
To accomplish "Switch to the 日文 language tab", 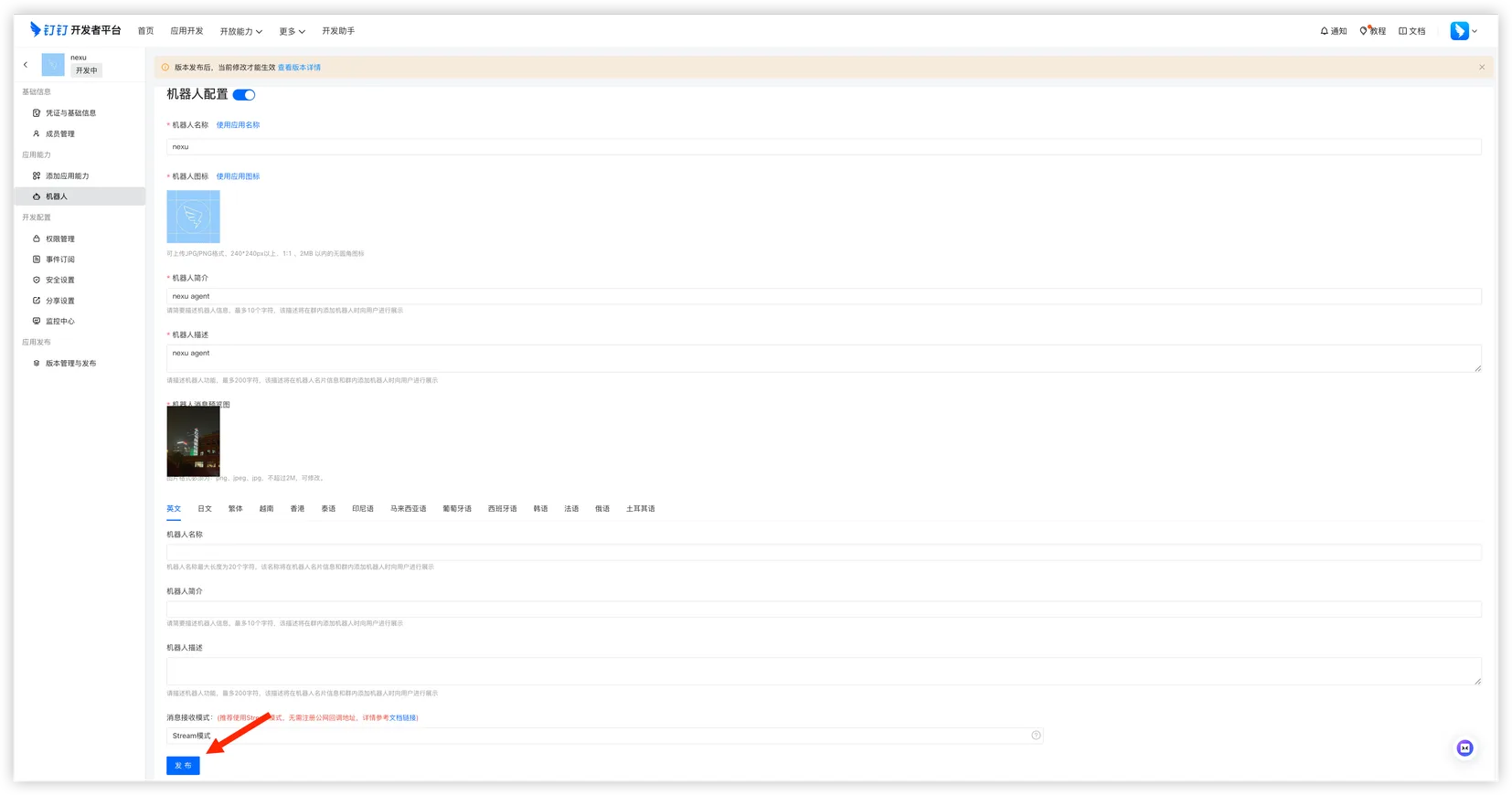I will [205, 509].
